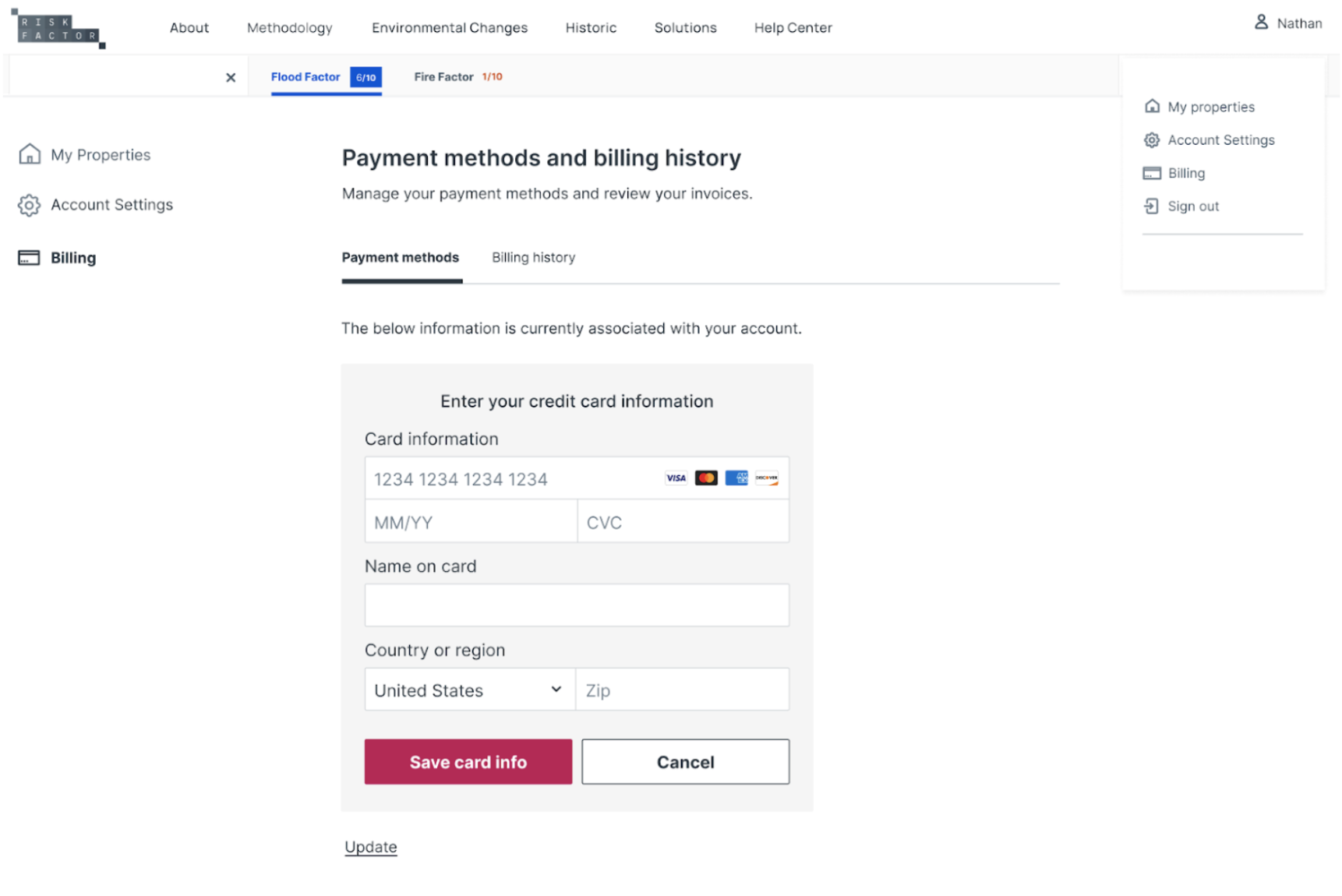Click the Name on card field
Viewport: 1342px width, 896px height.
pos(577,605)
